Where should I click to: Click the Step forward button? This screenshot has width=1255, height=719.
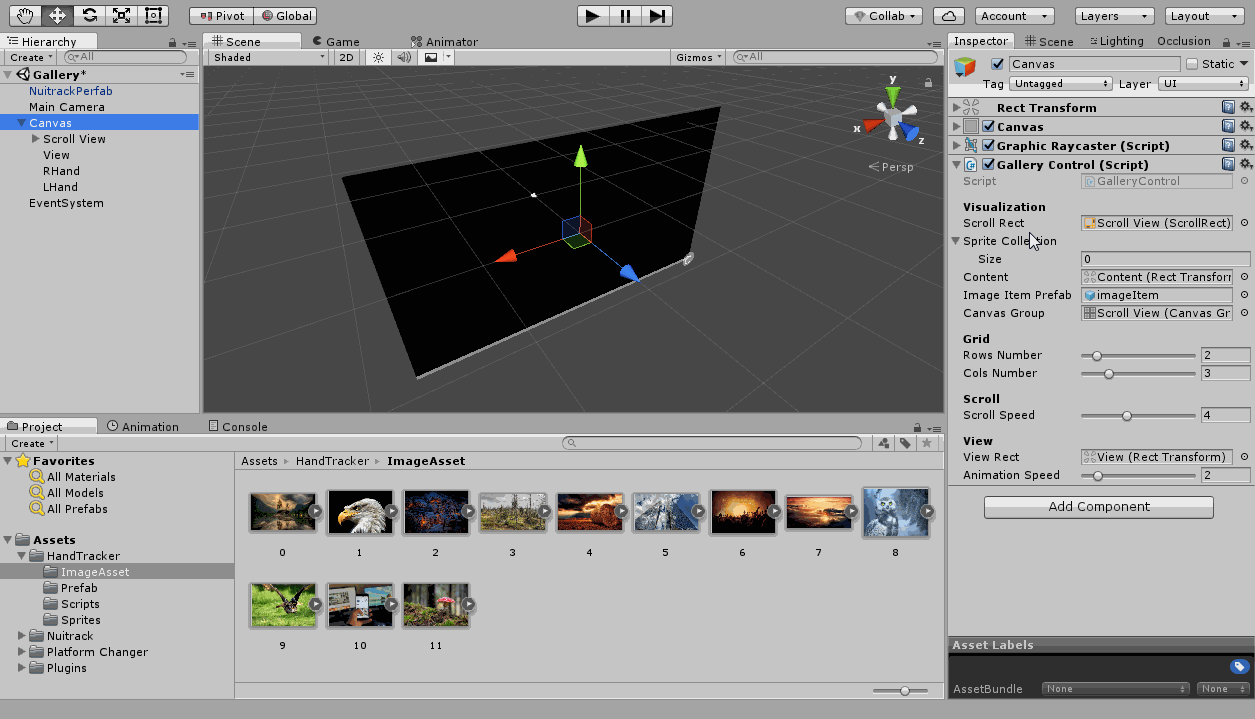pyautogui.click(x=657, y=15)
